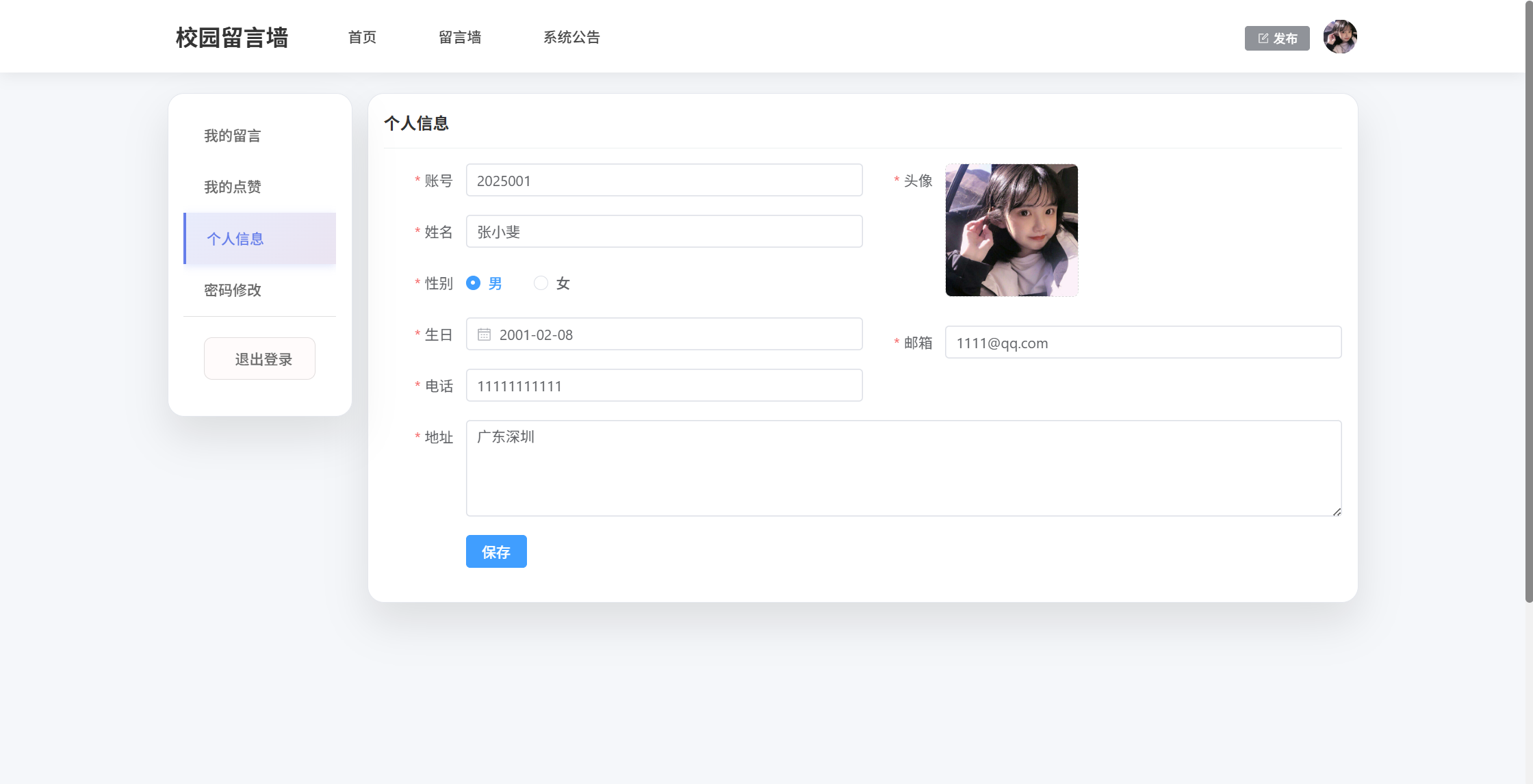This screenshot has height=784, width=1533.
Task: Open the 系统公告 navigation item
Action: click(571, 38)
